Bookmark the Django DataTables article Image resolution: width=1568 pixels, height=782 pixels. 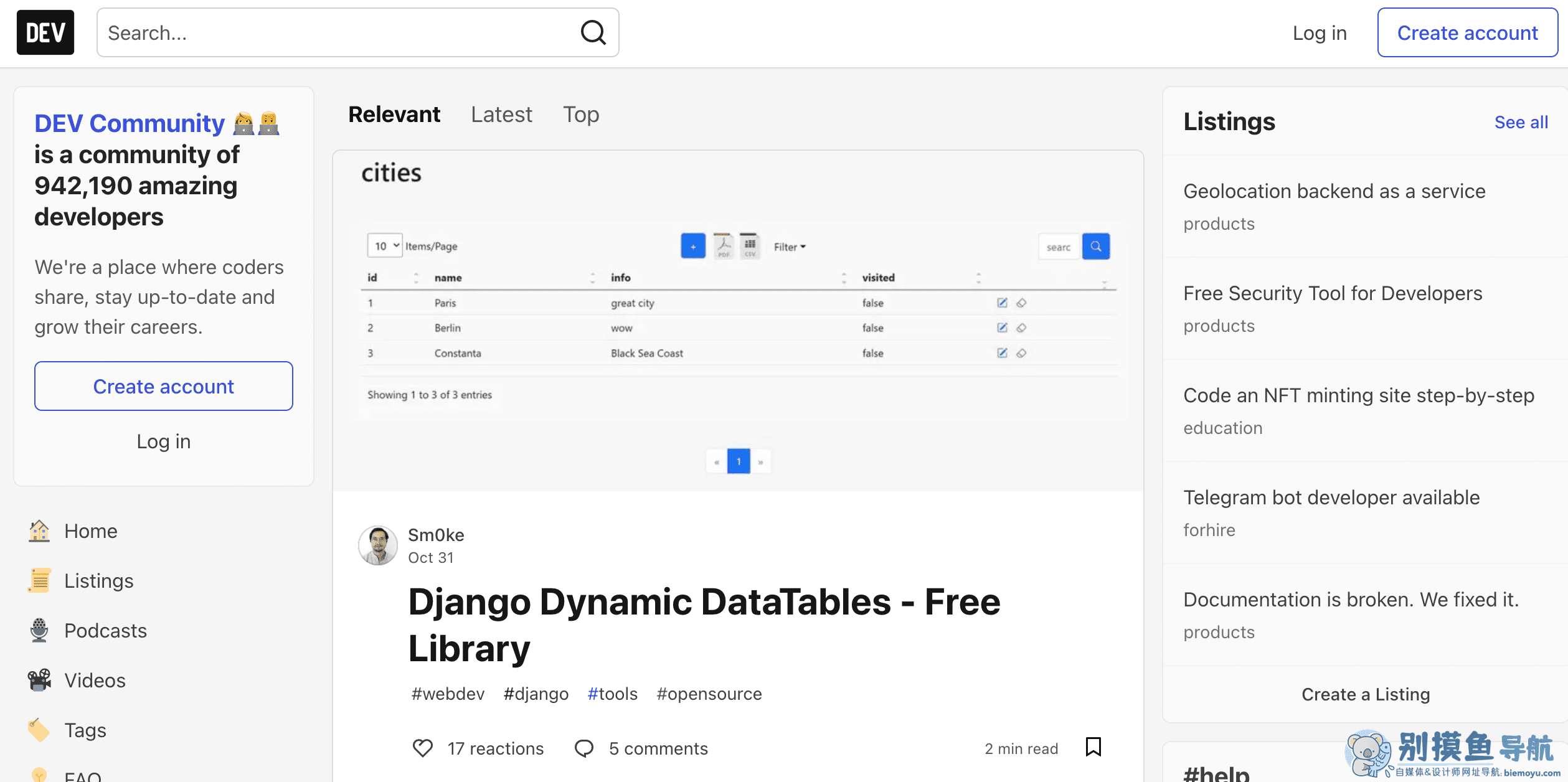point(1093,747)
